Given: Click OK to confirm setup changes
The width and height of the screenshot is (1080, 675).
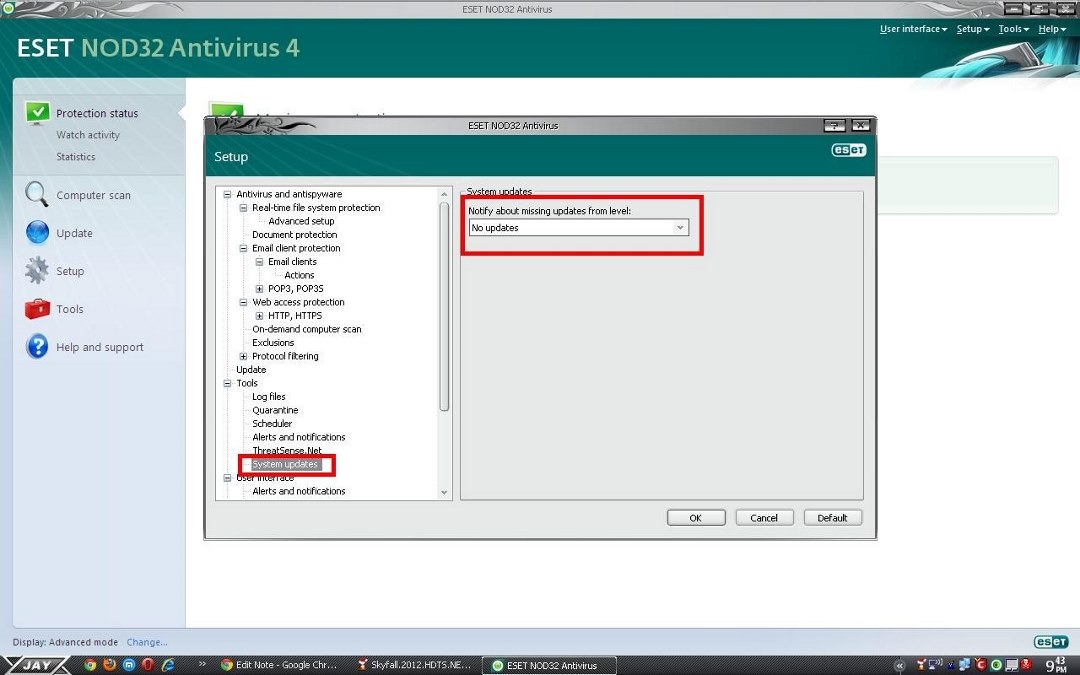Looking at the screenshot, I should point(696,518).
